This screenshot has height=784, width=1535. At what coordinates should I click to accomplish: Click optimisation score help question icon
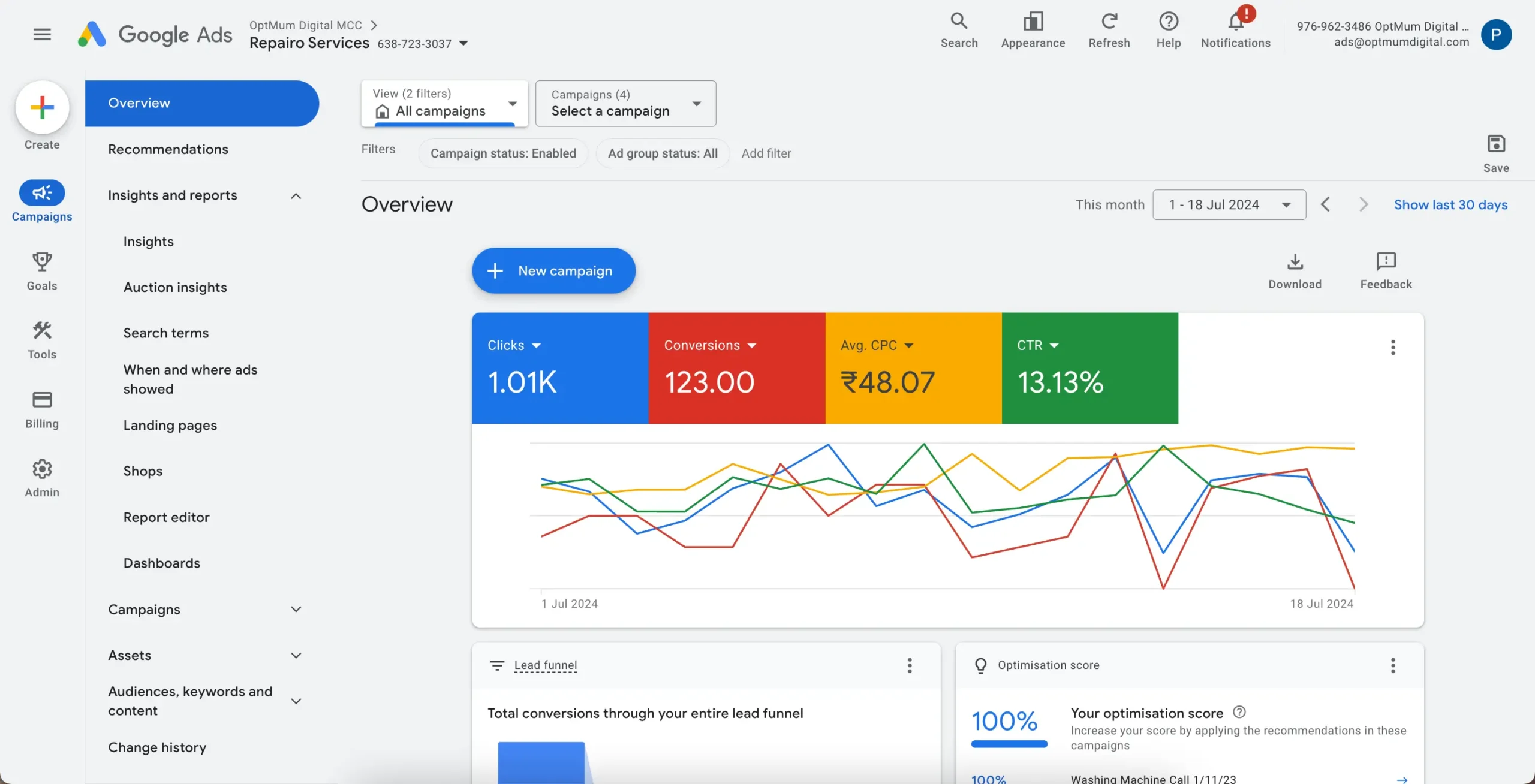(1239, 712)
